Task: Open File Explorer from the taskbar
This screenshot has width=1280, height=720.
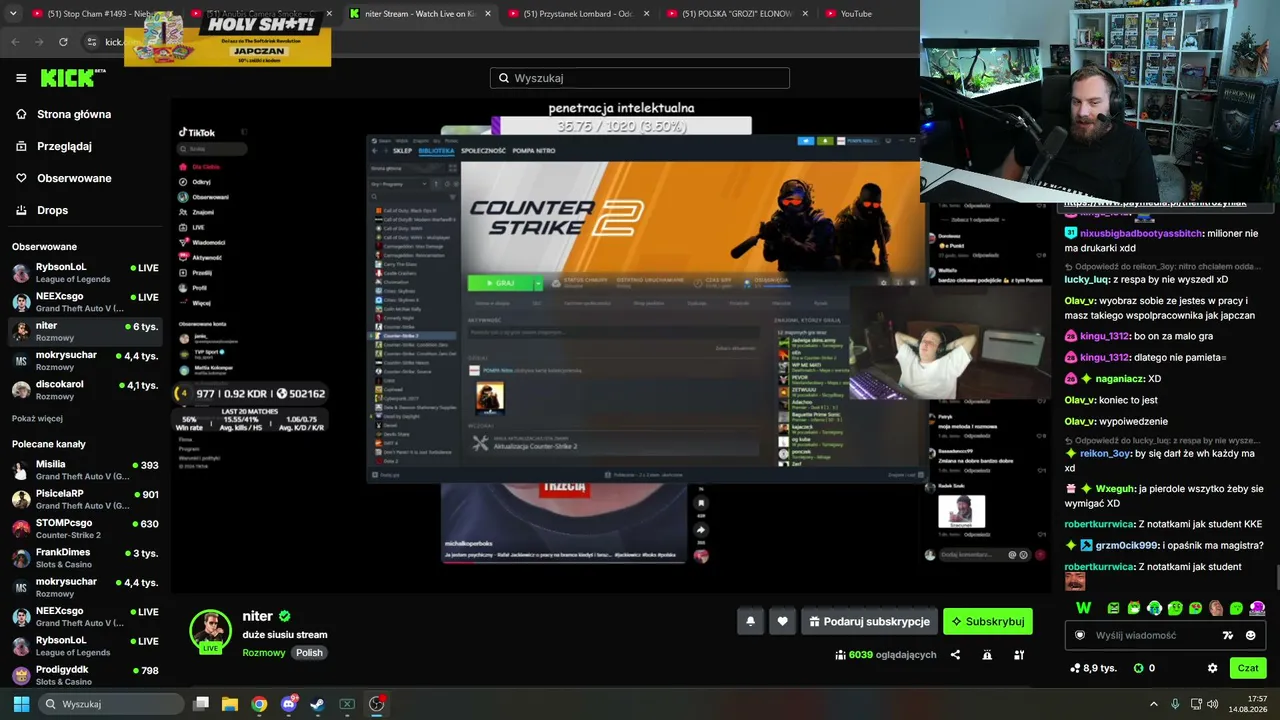Action: pyautogui.click(x=230, y=704)
